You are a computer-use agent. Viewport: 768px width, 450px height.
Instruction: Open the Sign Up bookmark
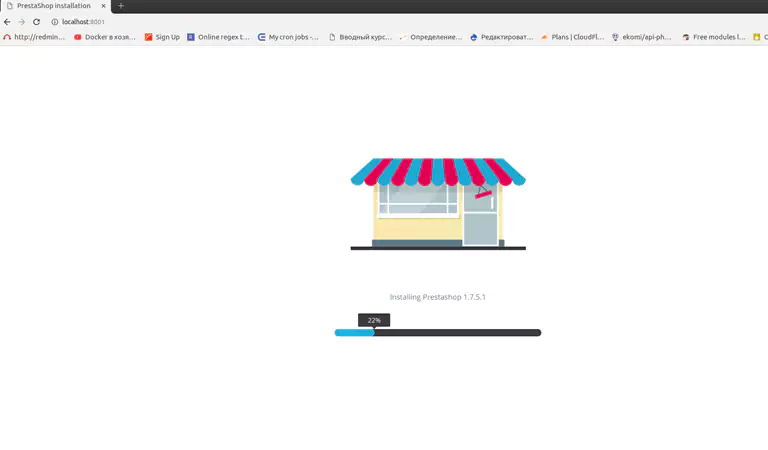162,37
